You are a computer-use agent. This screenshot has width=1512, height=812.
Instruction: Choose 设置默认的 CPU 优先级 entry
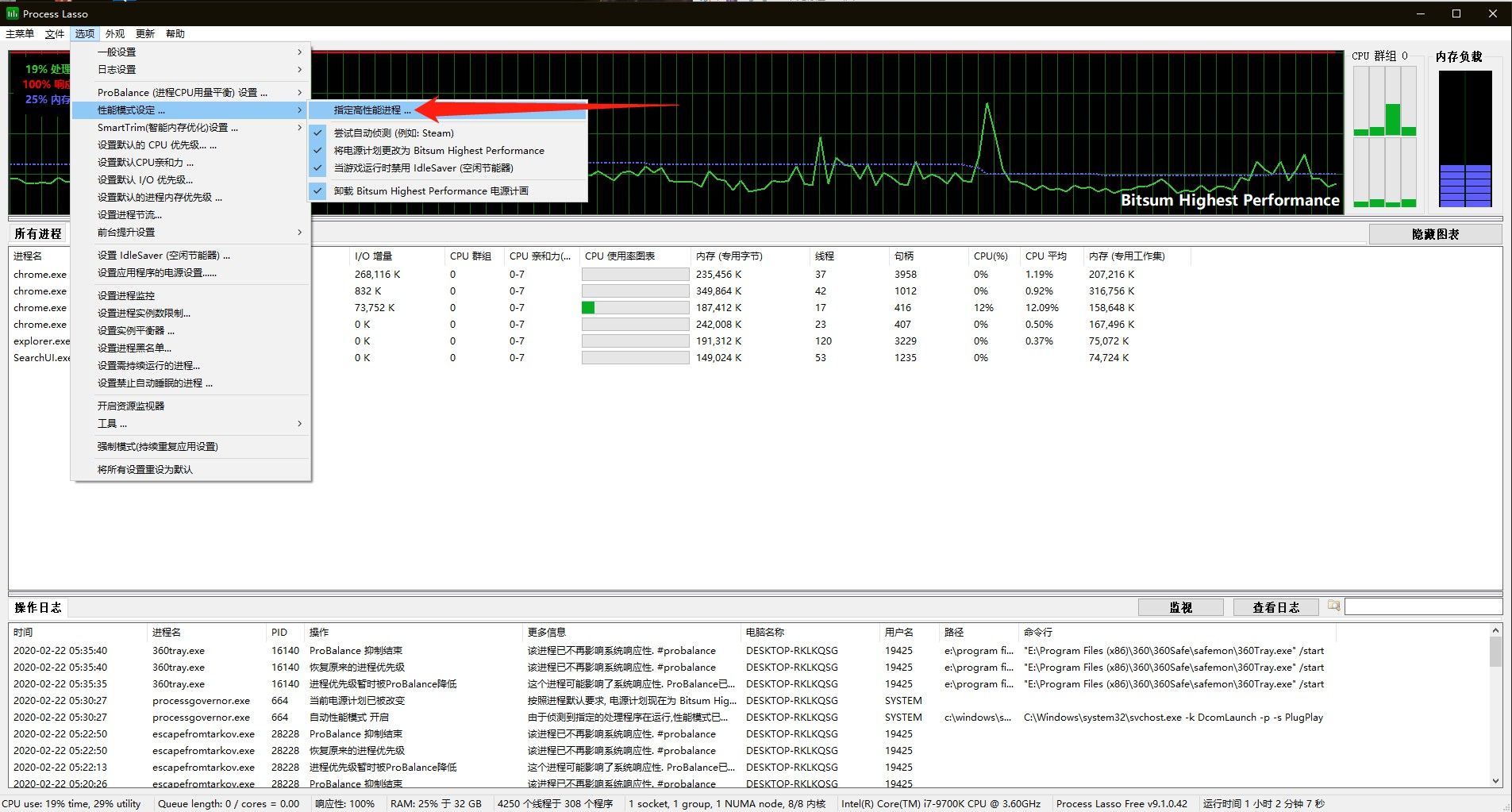[190, 145]
